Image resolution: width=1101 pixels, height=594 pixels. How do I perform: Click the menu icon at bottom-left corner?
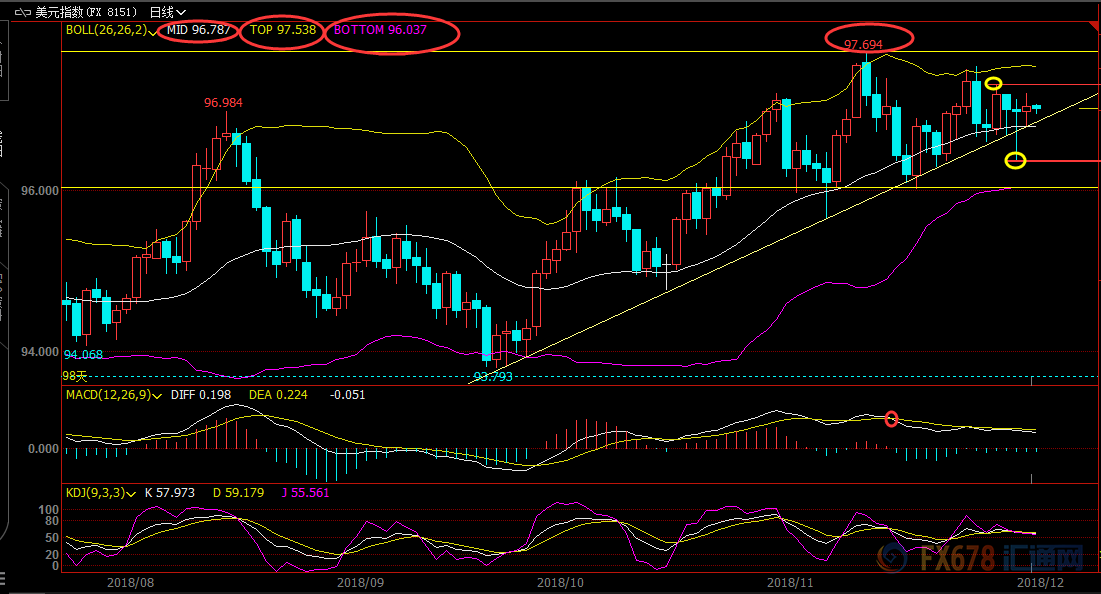pyautogui.click(x=3, y=578)
